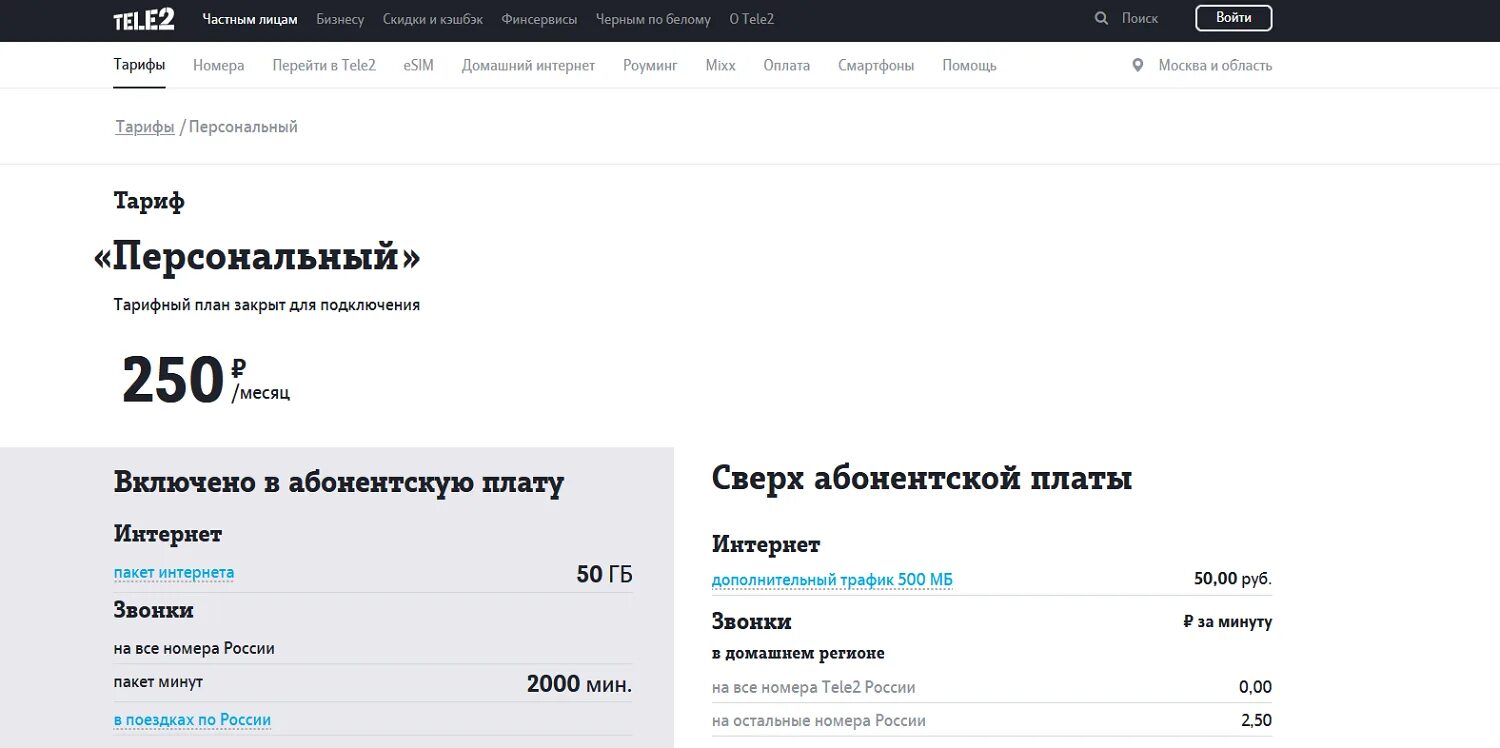Select the Номера tab
The height and width of the screenshot is (748, 1500).
pos(219,65)
